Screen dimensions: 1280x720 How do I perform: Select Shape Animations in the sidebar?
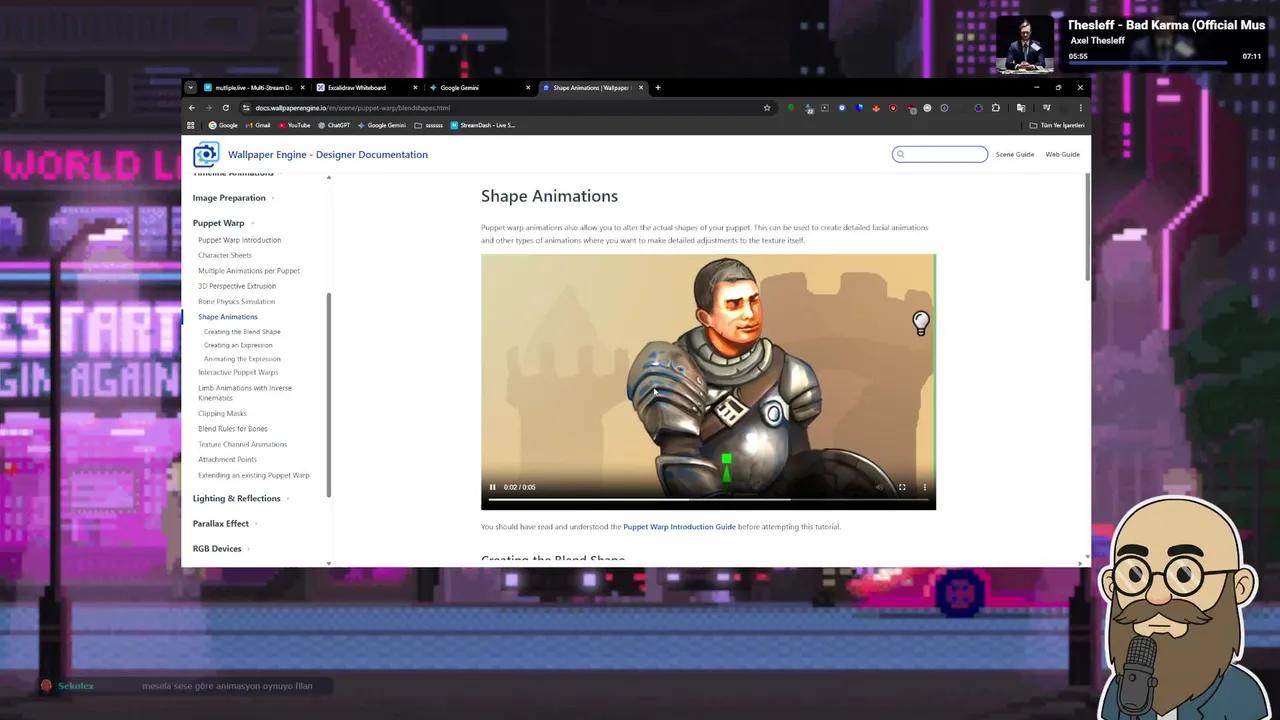(228, 317)
